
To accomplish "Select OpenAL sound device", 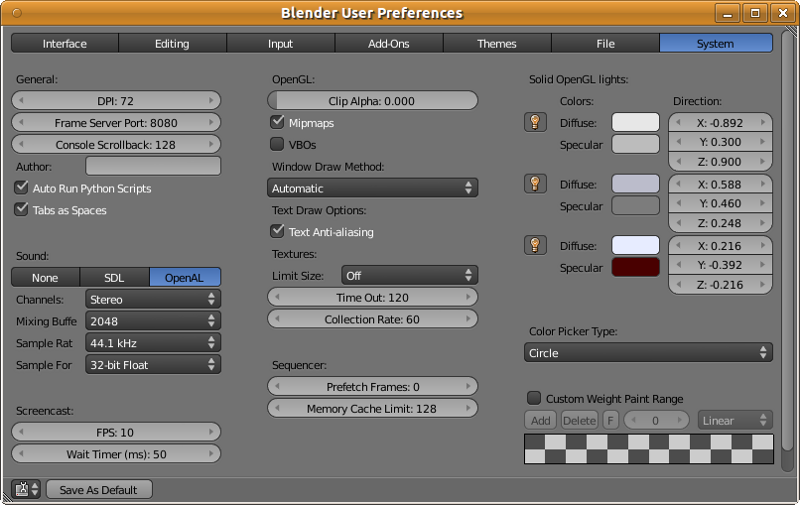I will pyautogui.click(x=185, y=277).
